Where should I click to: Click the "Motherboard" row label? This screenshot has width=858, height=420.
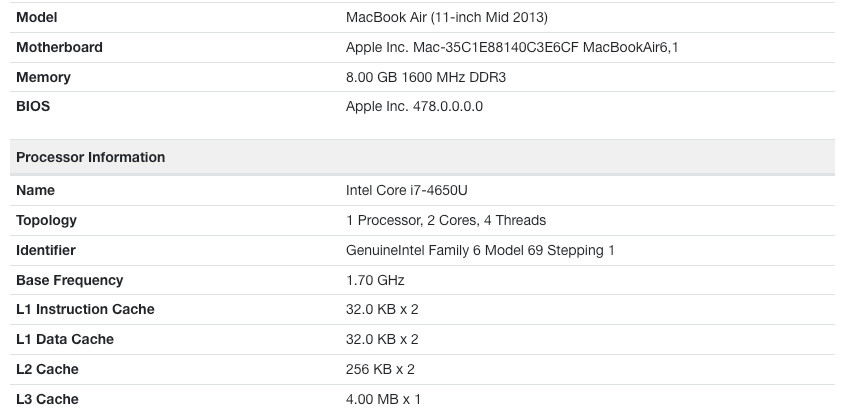pos(59,47)
